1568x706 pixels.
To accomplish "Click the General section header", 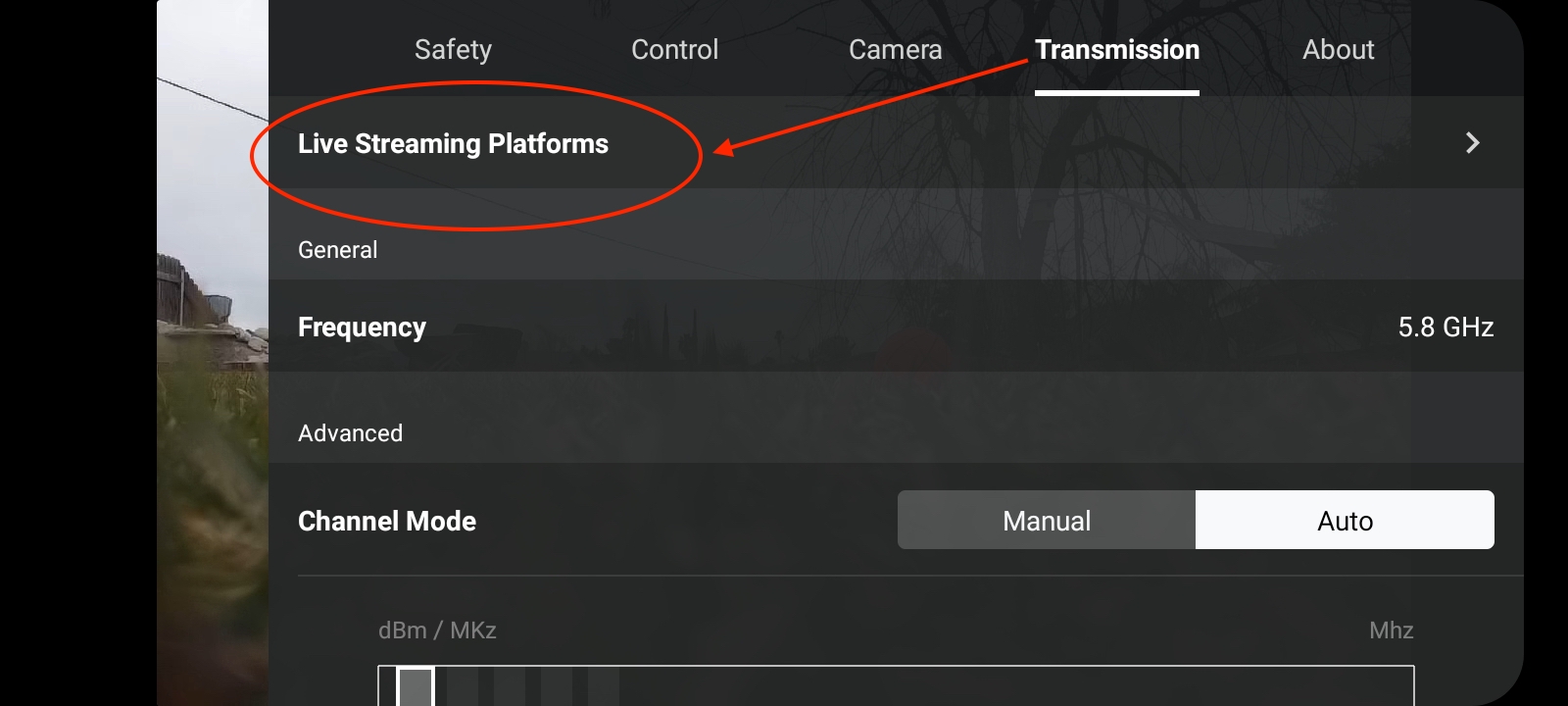I will coord(337,250).
